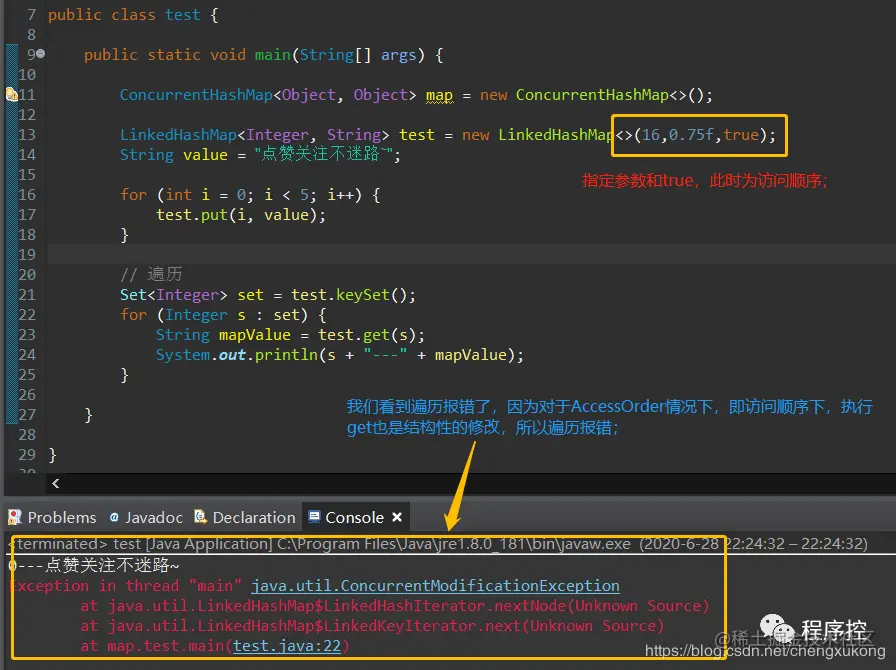This screenshot has width=896, height=670.
Task: Click 'for (Integer s : set)' loop header
Action: (223, 315)
